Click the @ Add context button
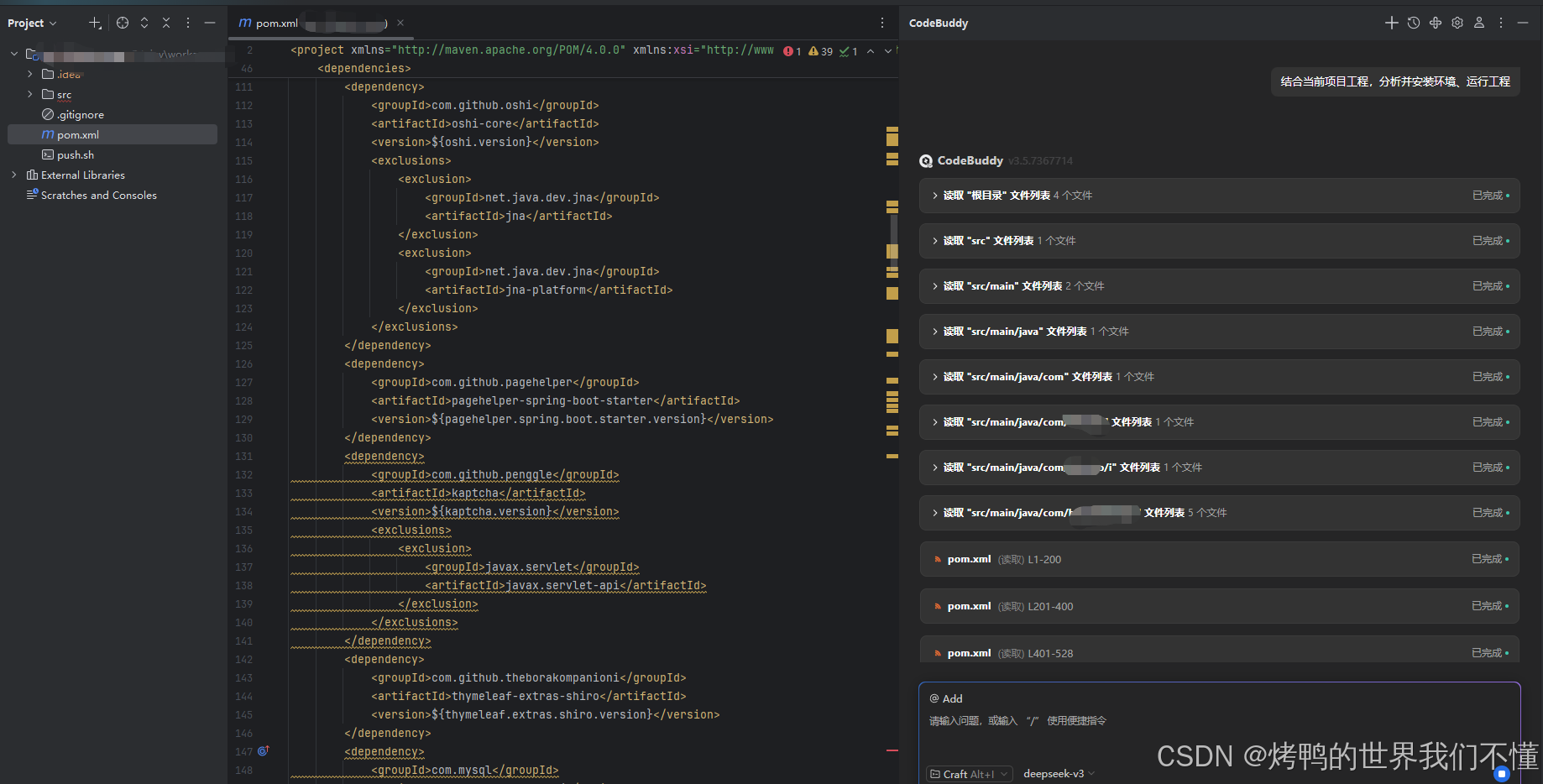The image size is (1543, 784). 946,698
